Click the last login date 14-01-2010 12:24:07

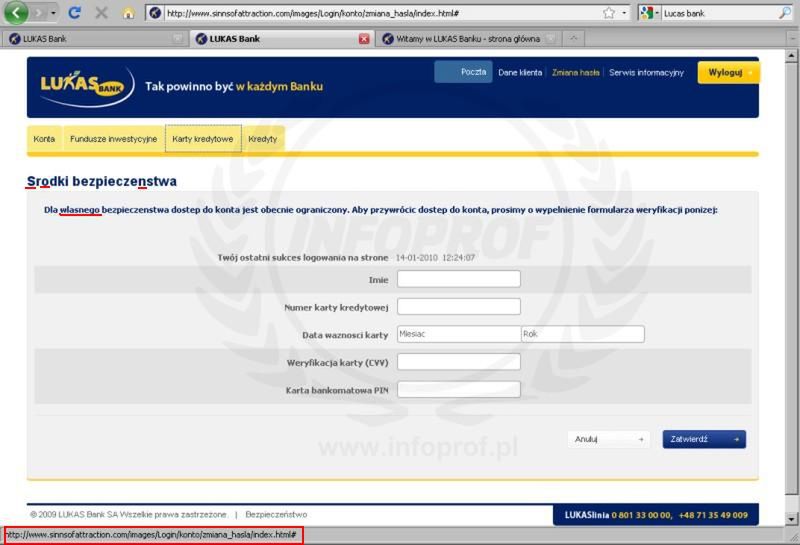click(435, 258)
